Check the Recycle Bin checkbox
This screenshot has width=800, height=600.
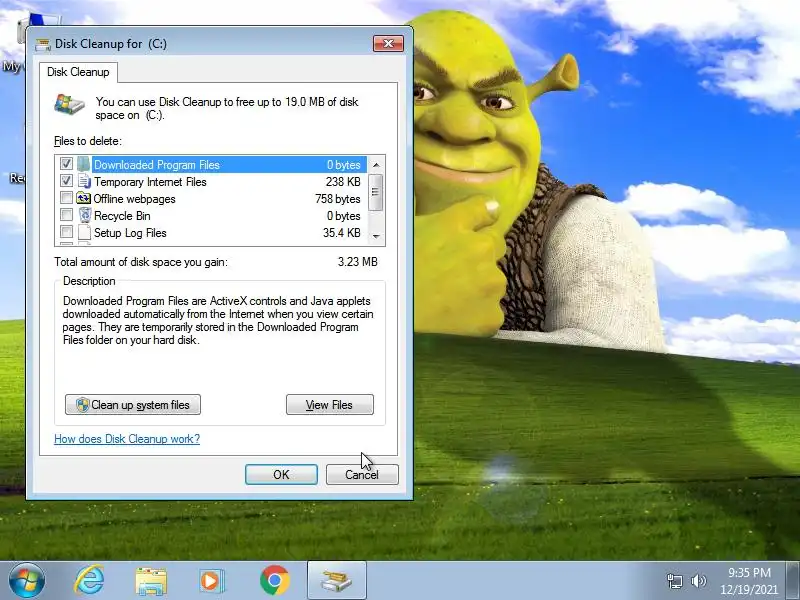(66, 215)
